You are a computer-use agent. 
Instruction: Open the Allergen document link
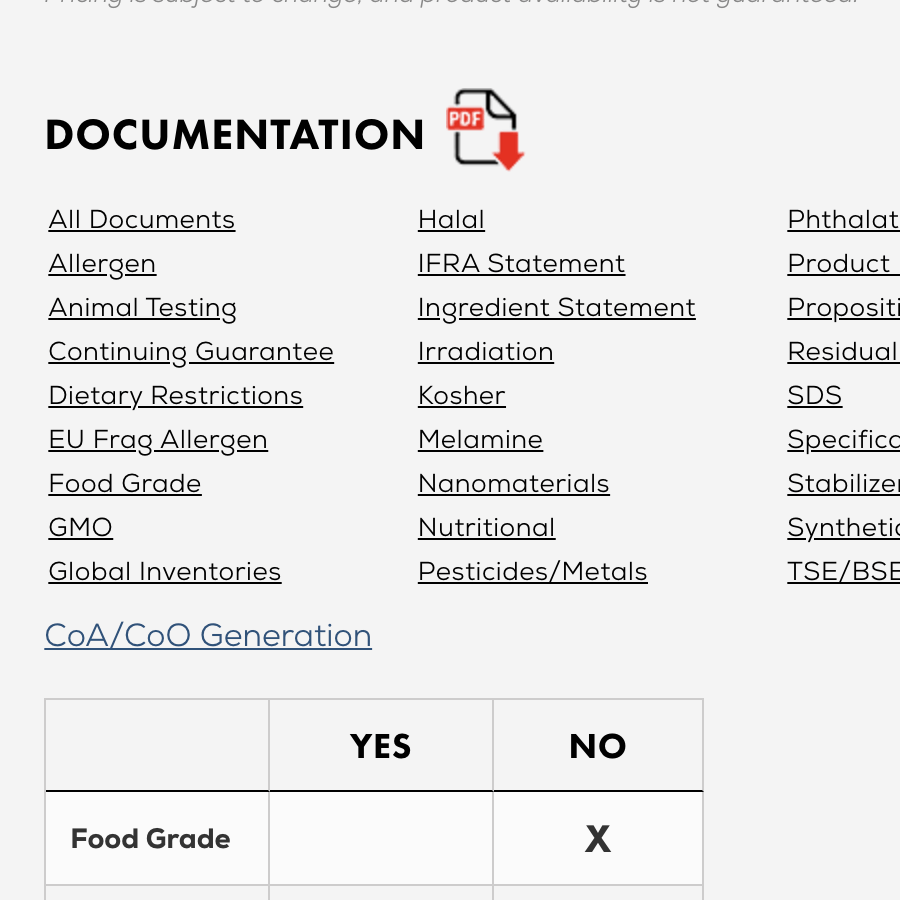102,264
